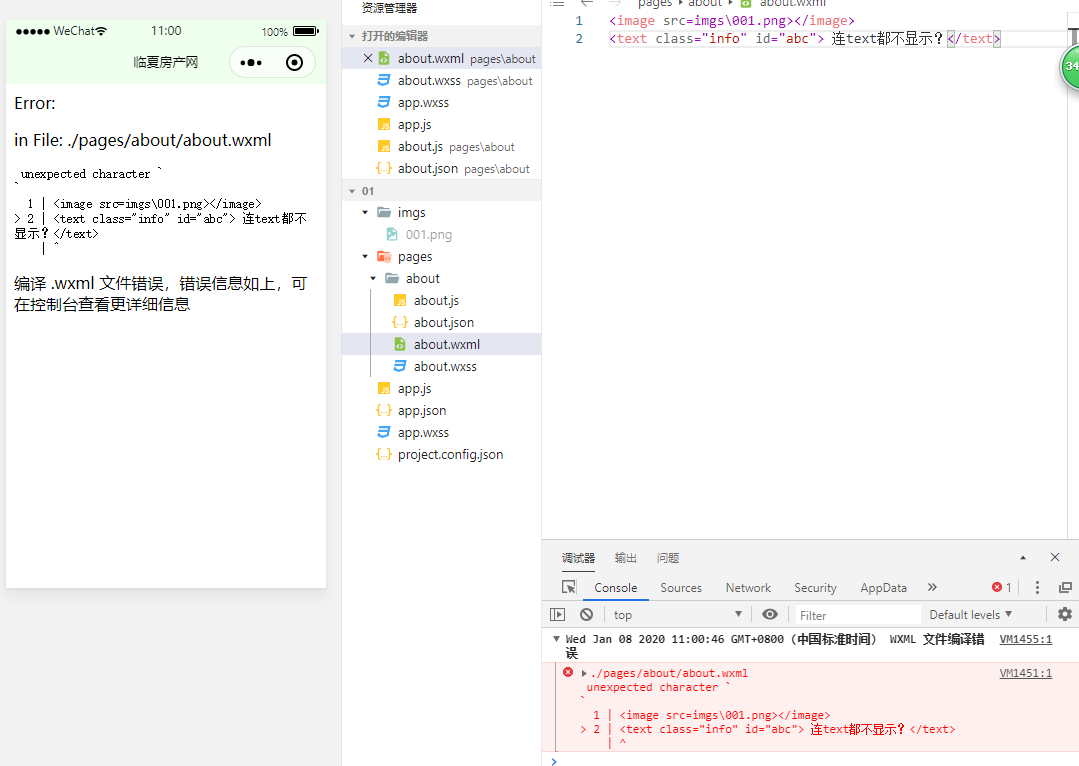Viewport: 1079px width, 766px height.
Task: Open app.wxss in the open editors list
Action: (x=441, y=103)
